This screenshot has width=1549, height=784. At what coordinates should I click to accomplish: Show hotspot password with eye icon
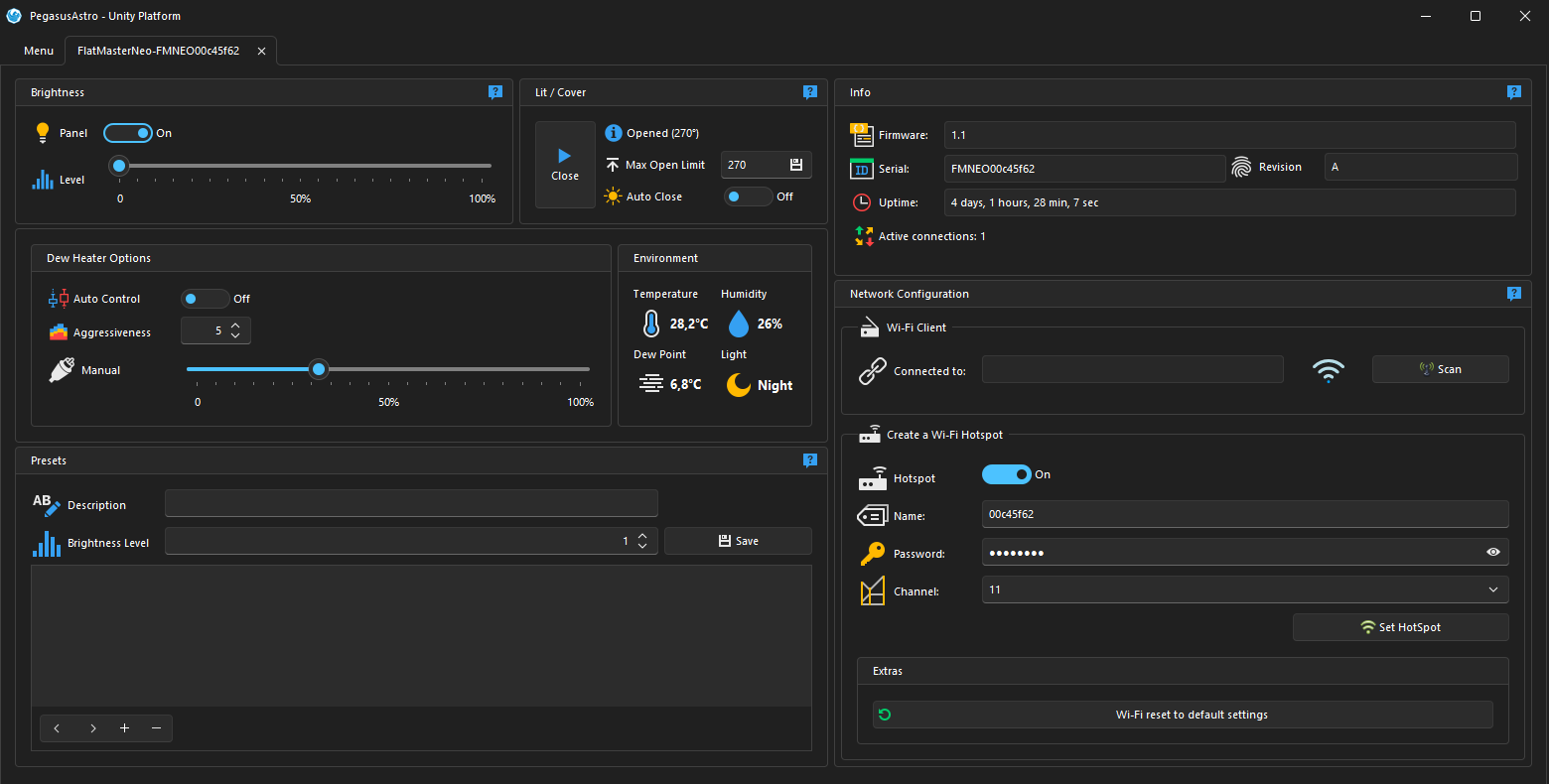pyautogui.click(x=1492, y=552)
